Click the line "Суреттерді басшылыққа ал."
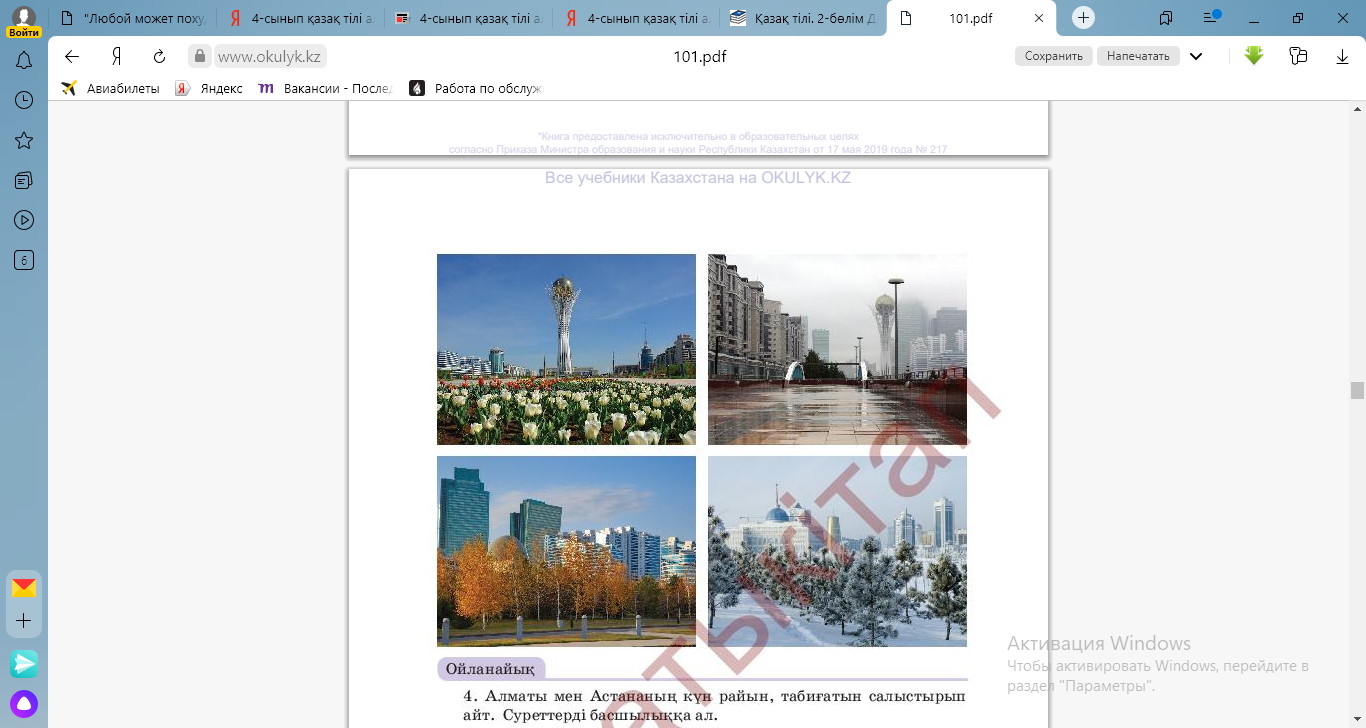Viewport: 1366px width, 728px height. click(611, 716)
